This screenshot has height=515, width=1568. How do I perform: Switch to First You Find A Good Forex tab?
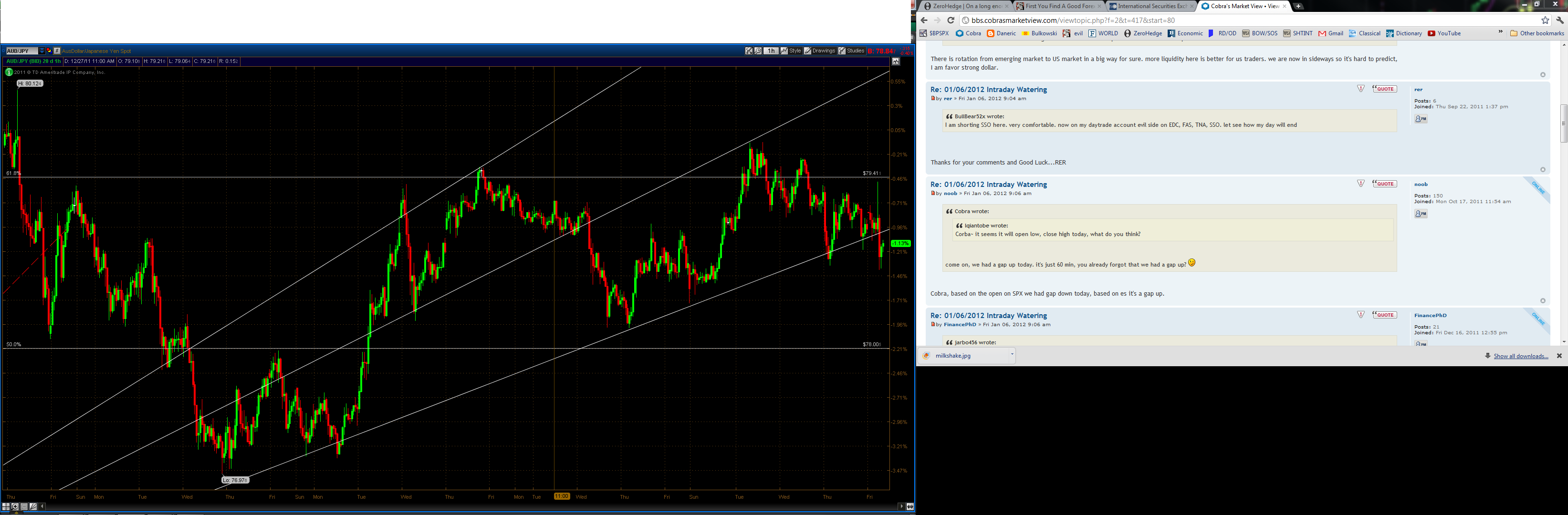pos(1058,6)
